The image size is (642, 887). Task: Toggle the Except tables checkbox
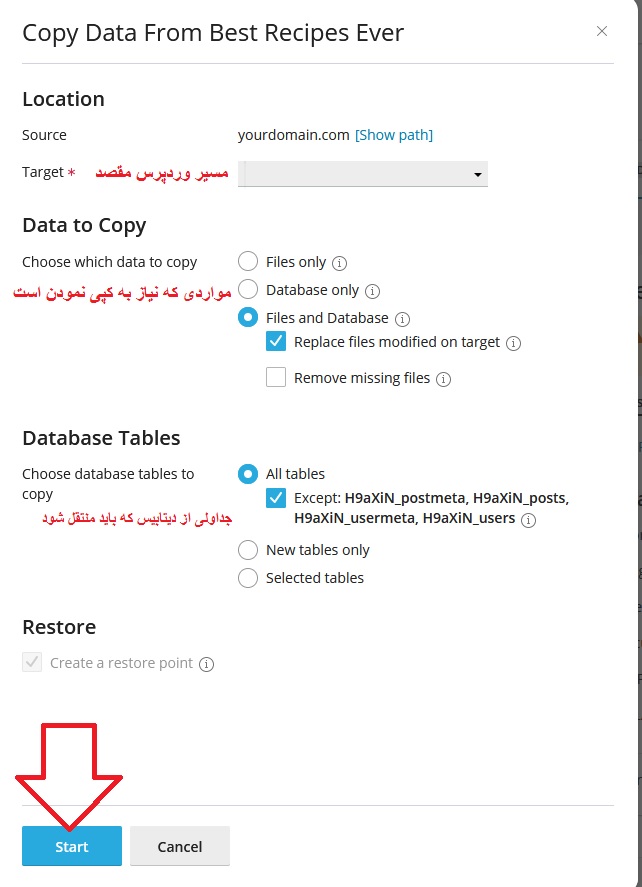pos(276,498)
